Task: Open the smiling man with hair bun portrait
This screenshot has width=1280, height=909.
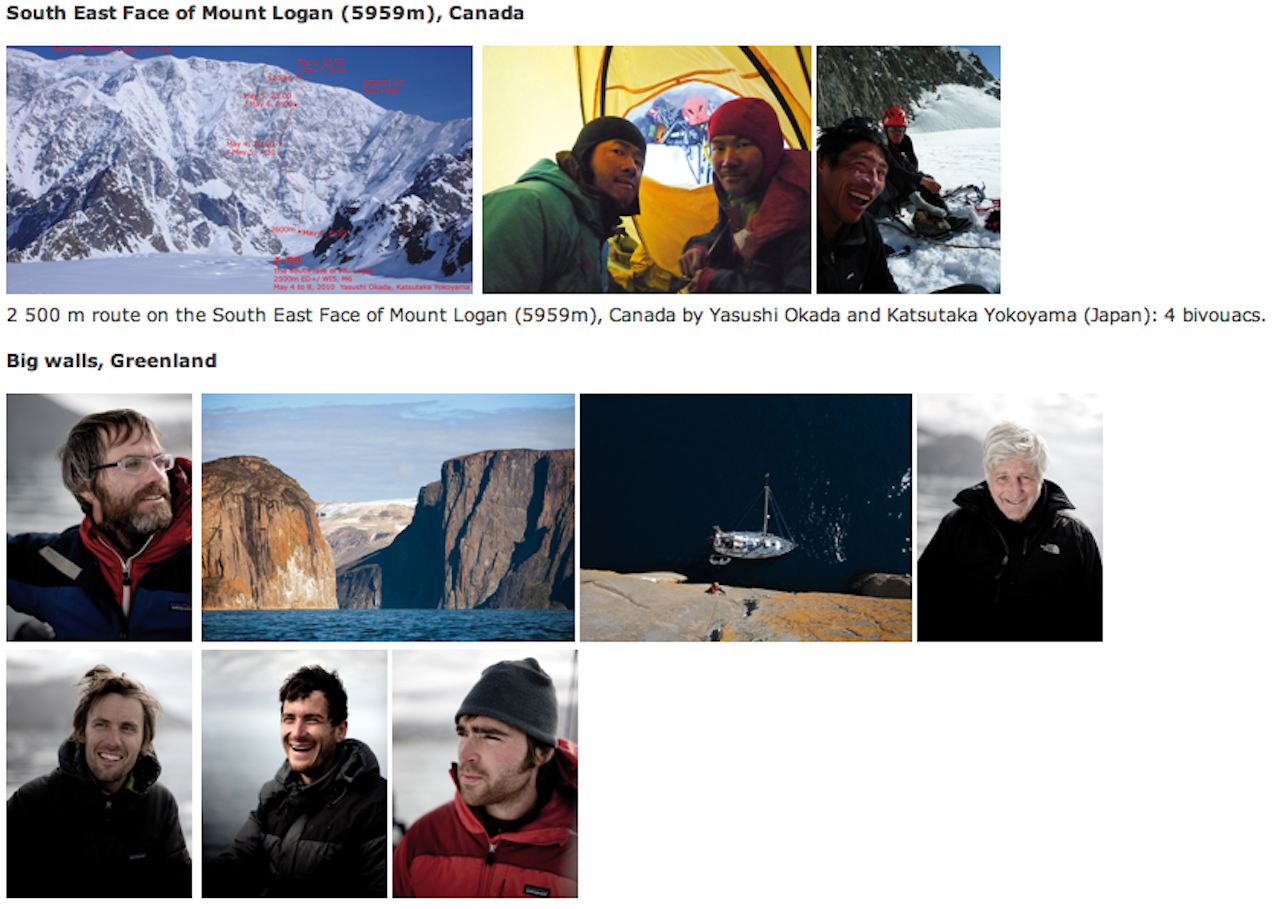Action: tap(99, 774)
